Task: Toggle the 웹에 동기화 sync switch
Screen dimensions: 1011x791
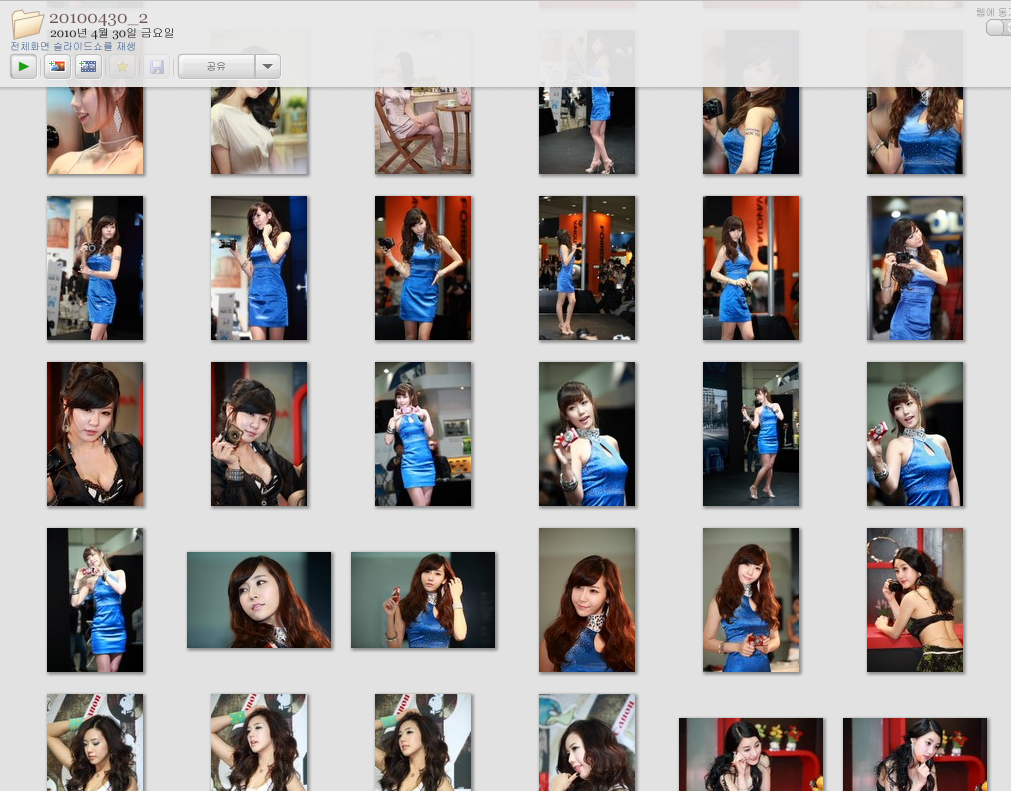Action: (998, 28)
